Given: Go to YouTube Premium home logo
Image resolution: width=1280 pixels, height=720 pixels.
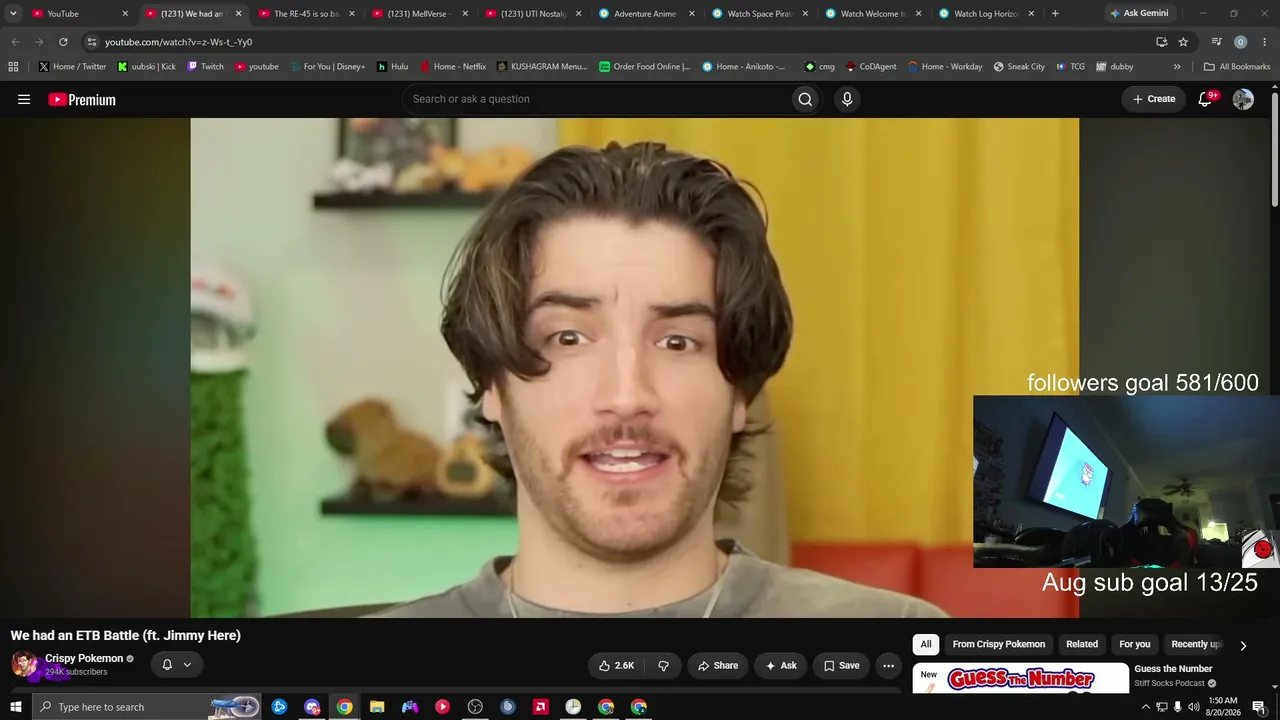Looking at the screenshot, I should [82, 99].
